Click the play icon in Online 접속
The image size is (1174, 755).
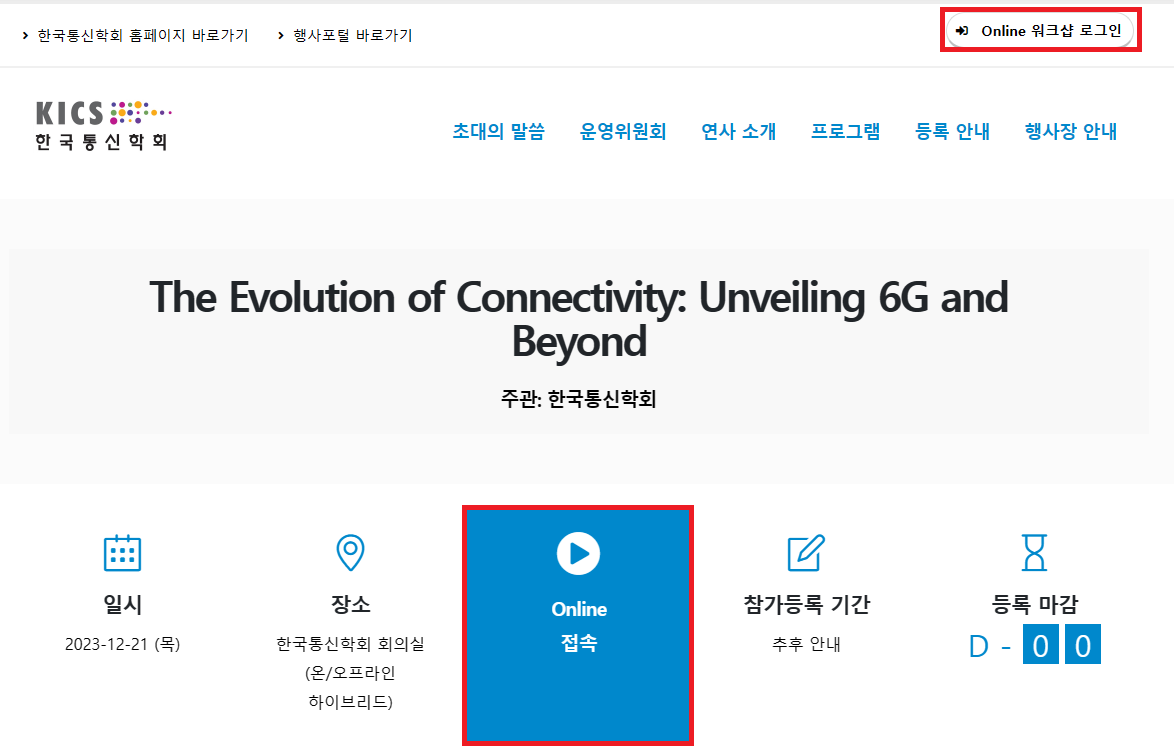click(x=578, y=553)
